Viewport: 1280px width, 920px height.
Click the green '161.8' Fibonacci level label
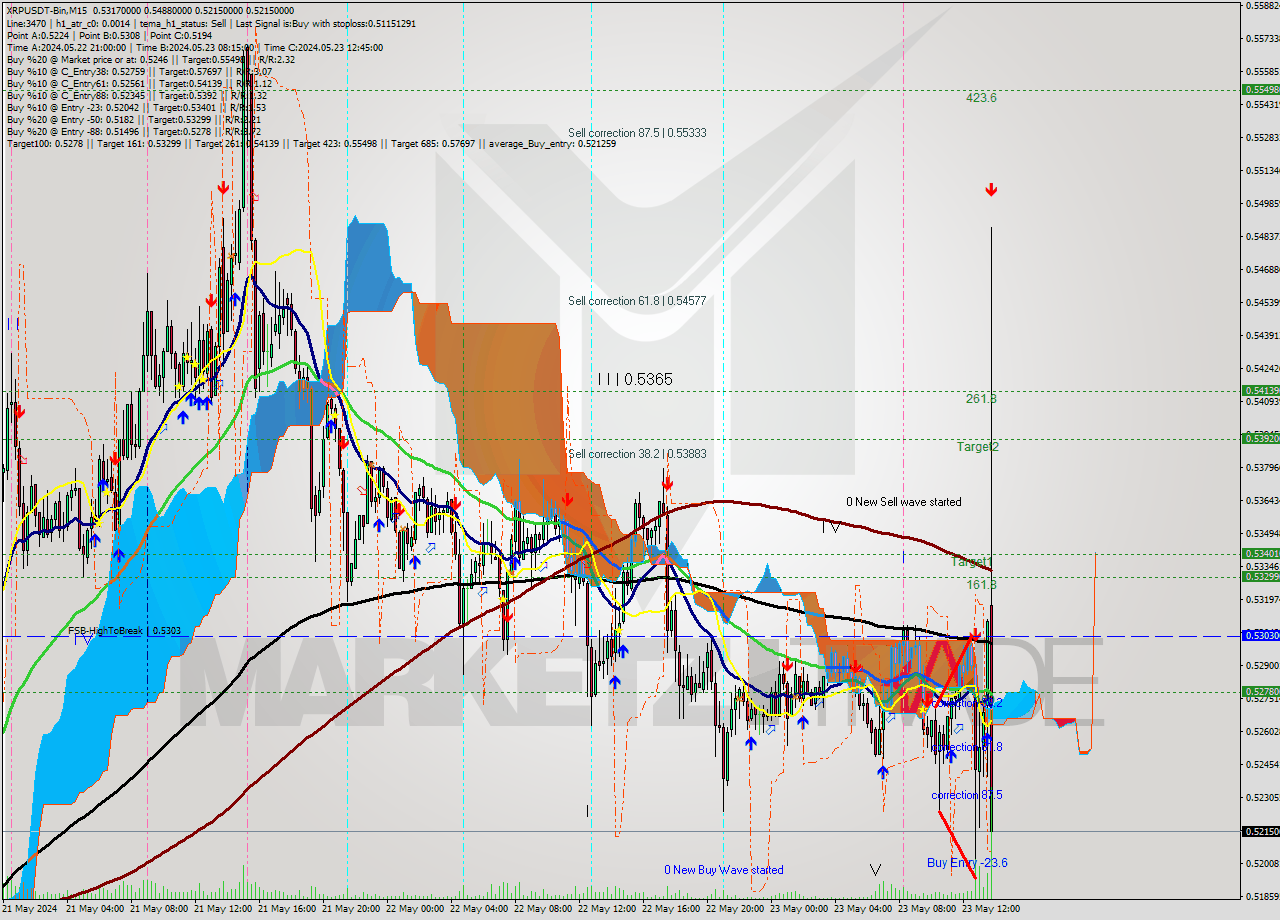click(x=981, y=584)
